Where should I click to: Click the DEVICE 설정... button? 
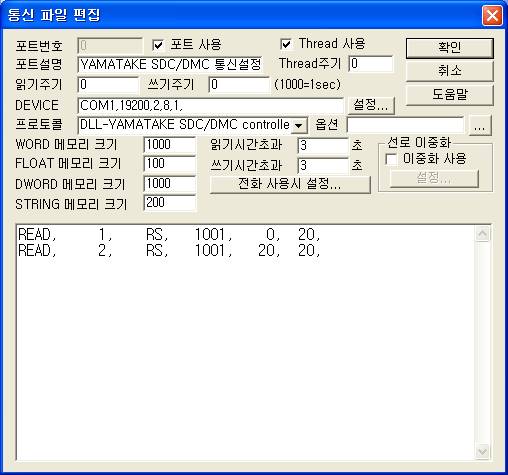(371, 105)
